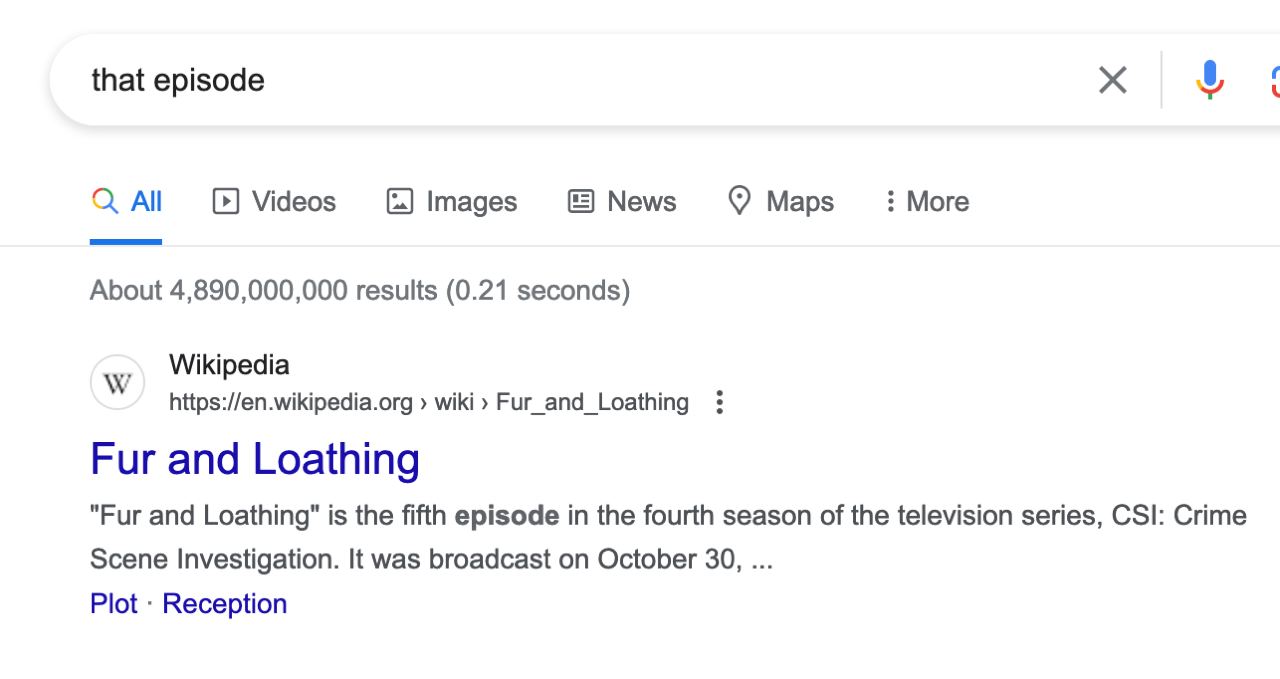Click the Wikipedia favicon beside the result

coord(117,384)
